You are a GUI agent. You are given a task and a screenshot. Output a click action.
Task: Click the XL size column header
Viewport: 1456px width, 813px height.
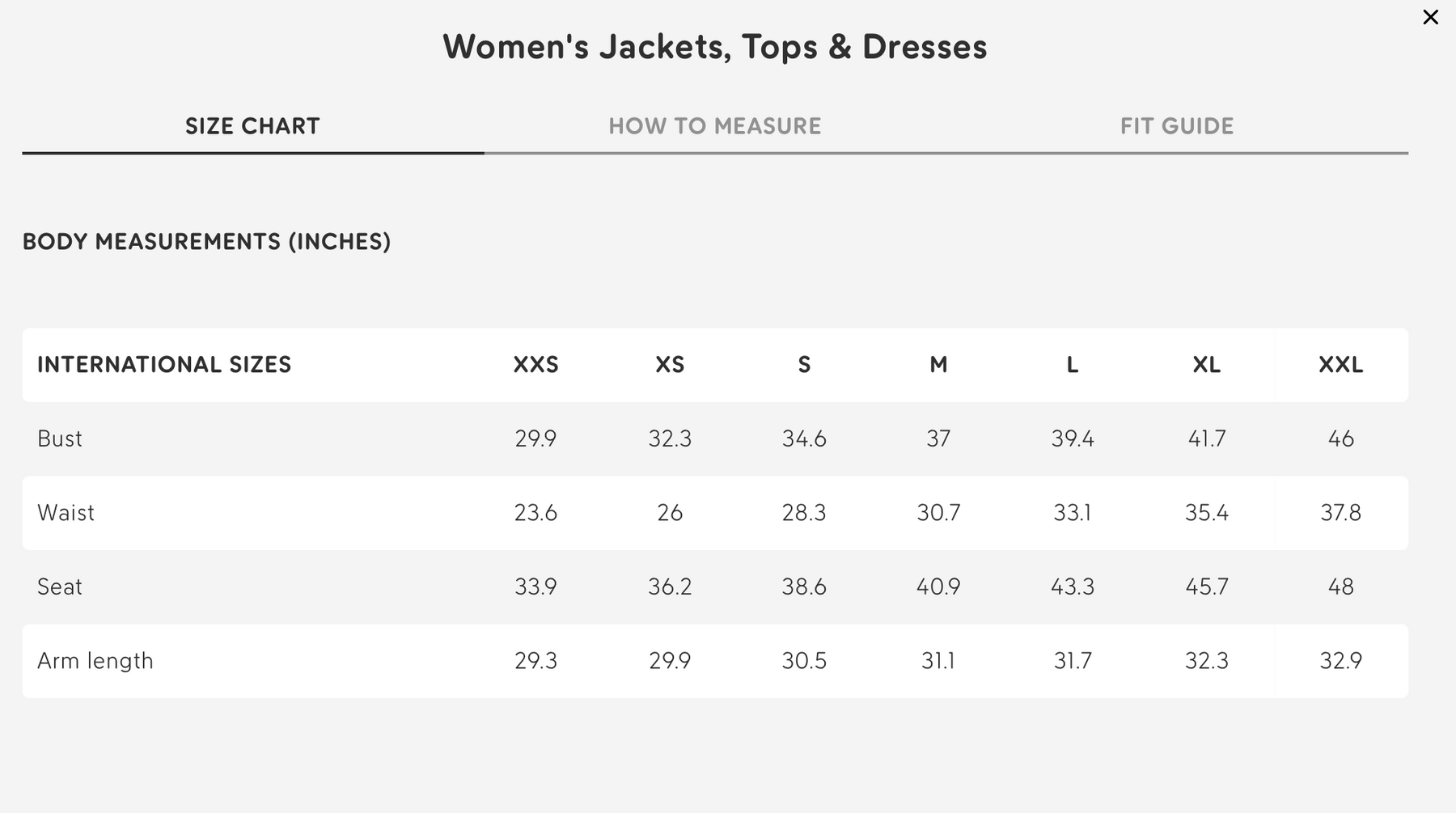point(1206,365)
